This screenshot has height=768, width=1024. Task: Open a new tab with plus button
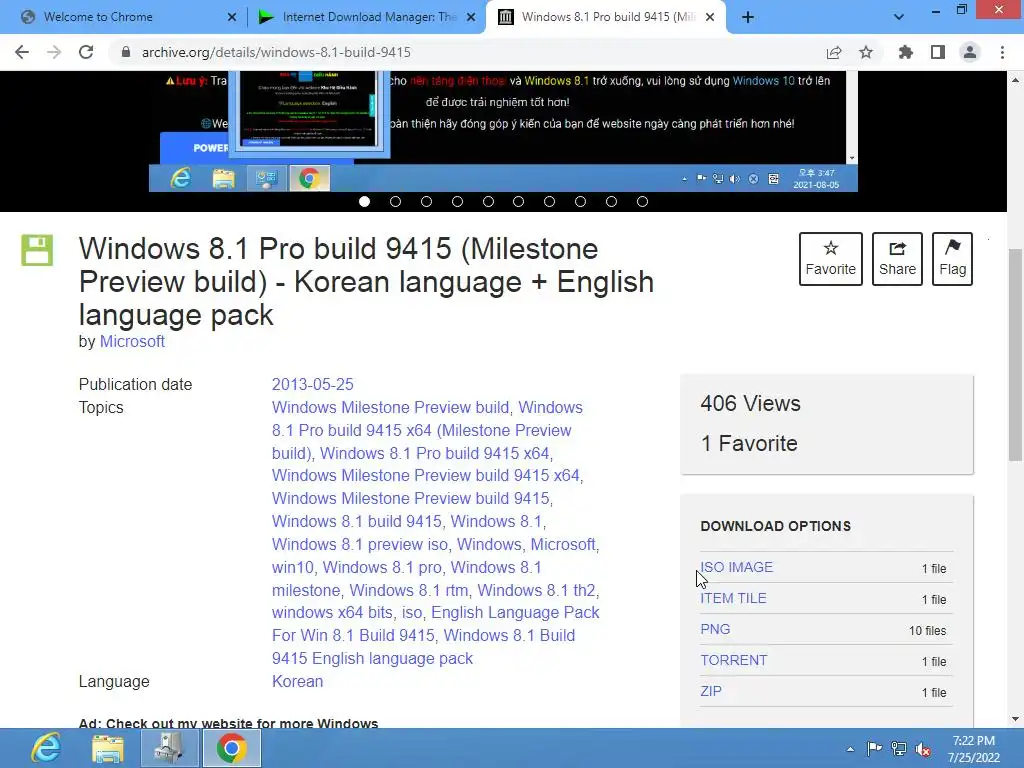click(748, 17)
